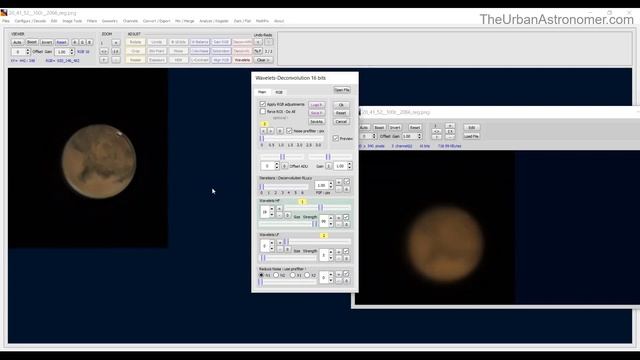
Task: Click Cancel in the Wavelets dialog
Action: (x=341, y=122)
